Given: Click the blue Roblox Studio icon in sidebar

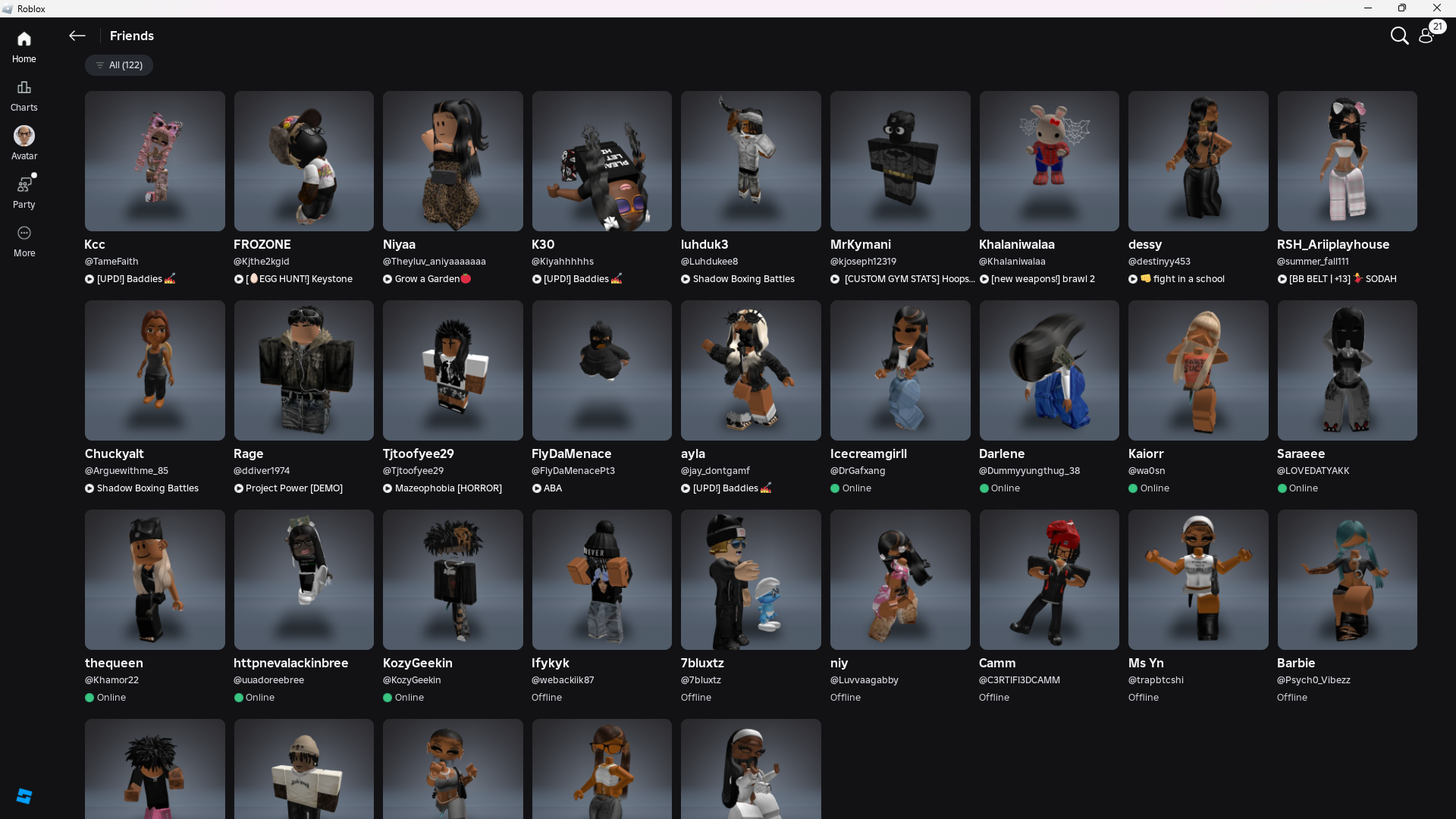Looking at the screenshot, I should coord(24,795).
